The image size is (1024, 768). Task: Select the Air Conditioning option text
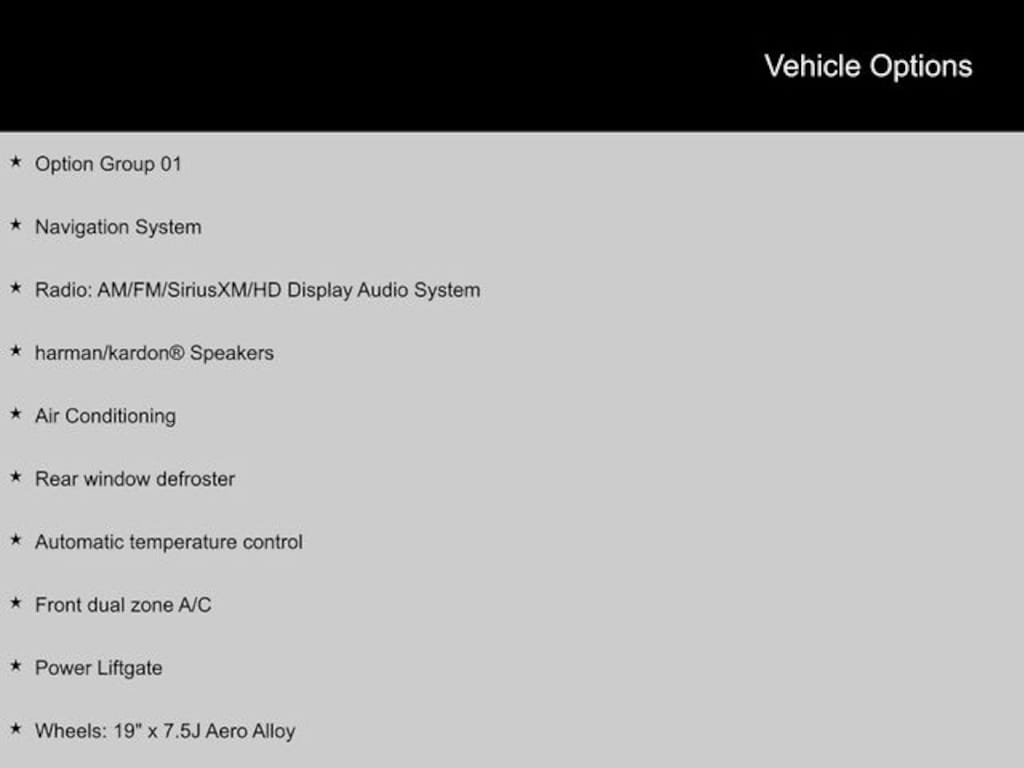[105, 416]
